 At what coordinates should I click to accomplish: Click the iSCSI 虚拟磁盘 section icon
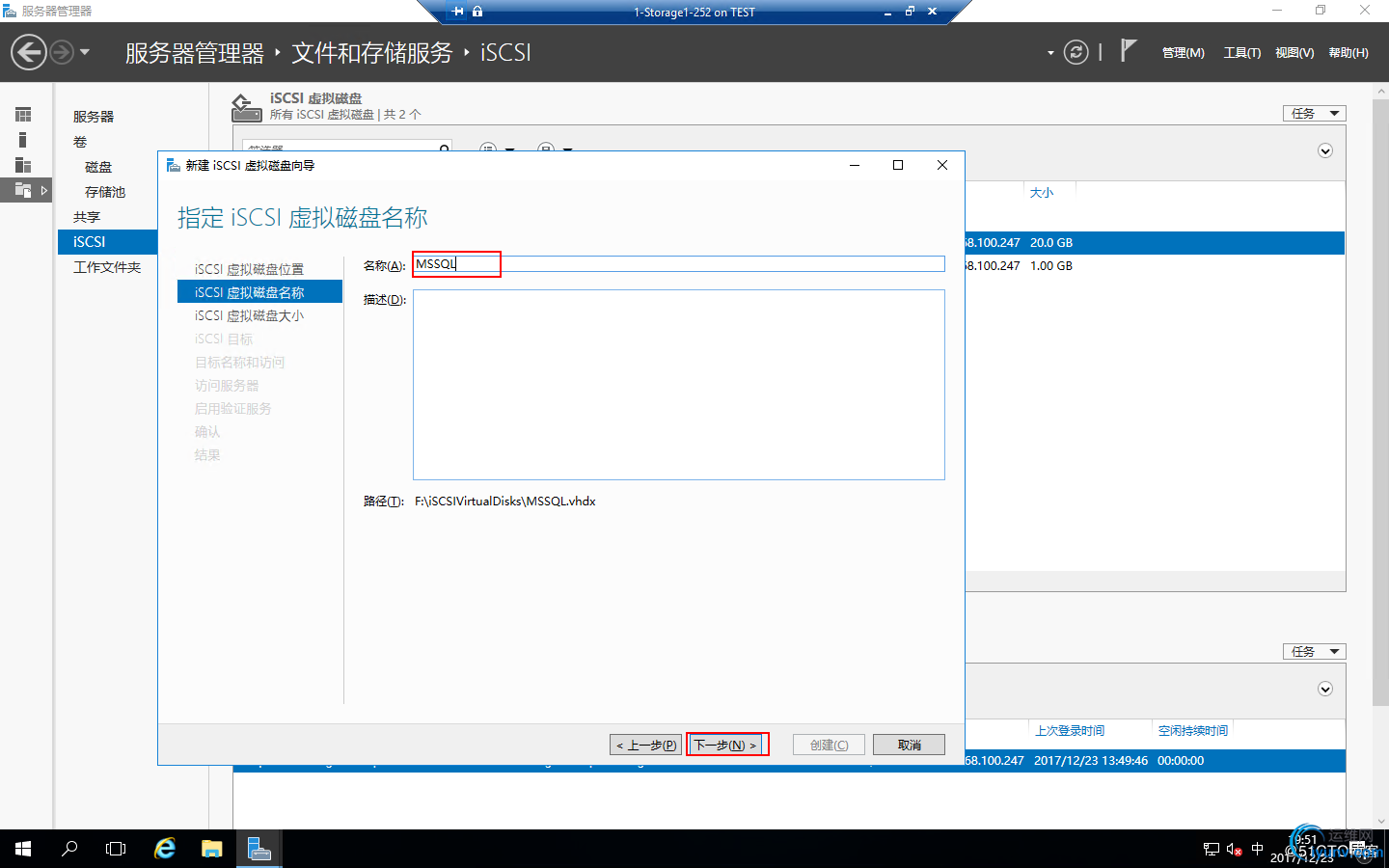click(x=246, y=107)
